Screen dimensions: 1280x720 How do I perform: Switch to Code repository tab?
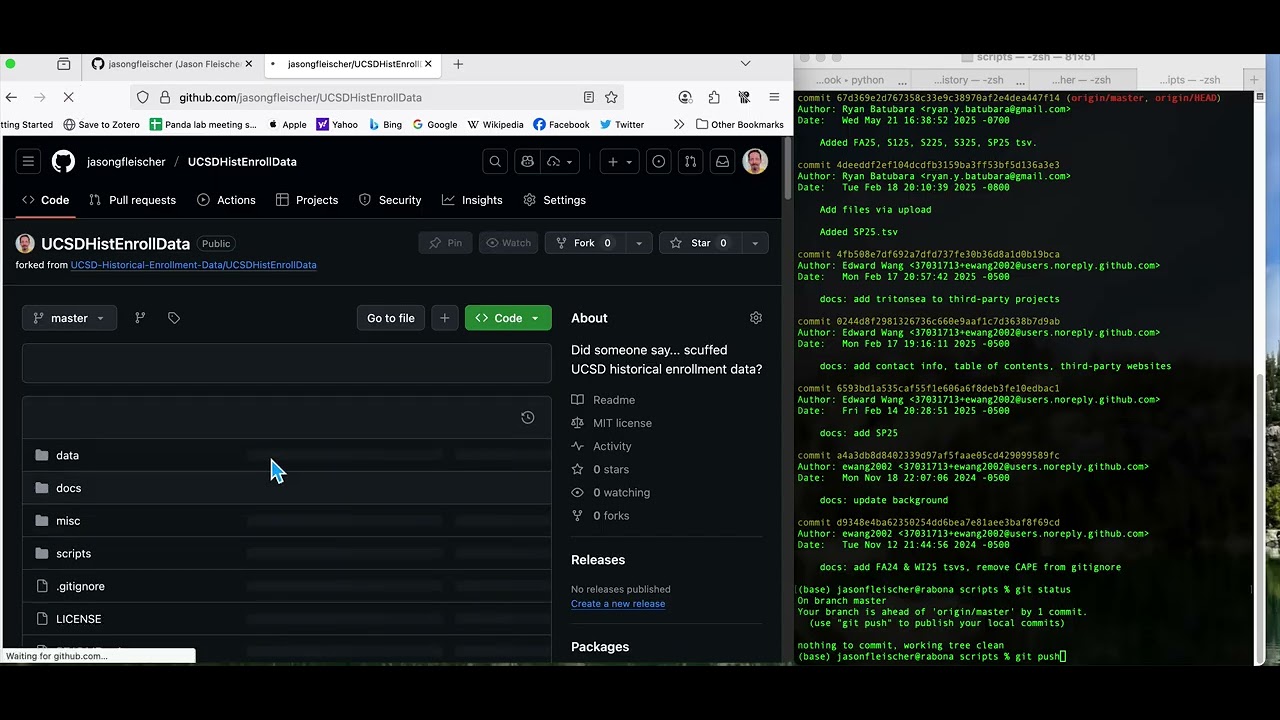45,200
